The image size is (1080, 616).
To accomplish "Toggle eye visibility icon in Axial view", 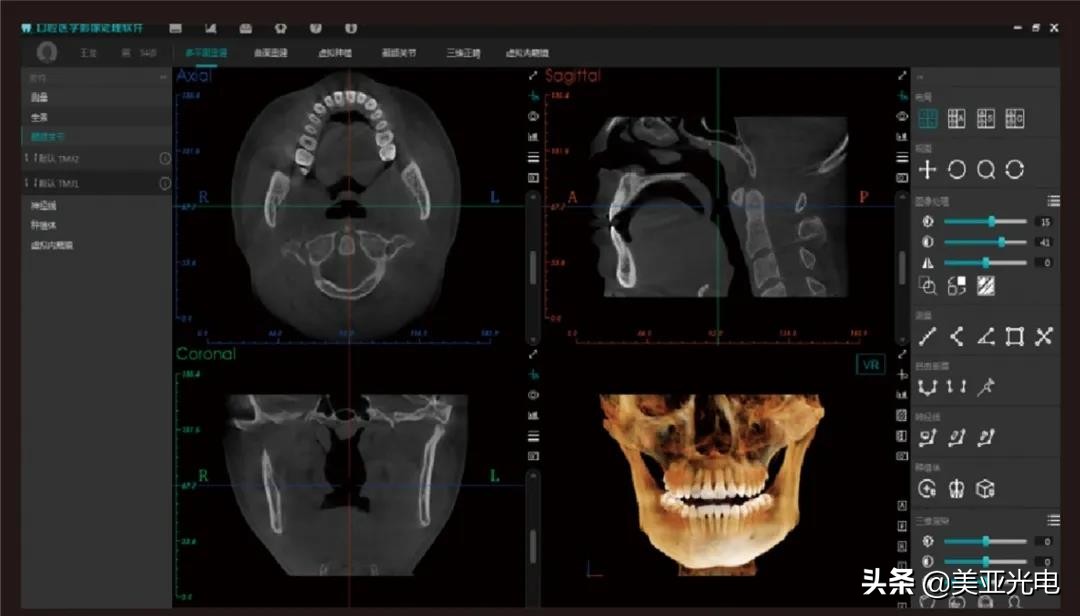I will [x=533, y=116].
